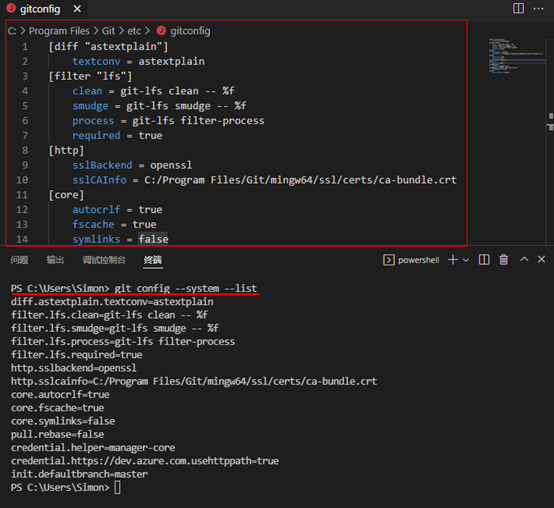This screenshot has width=554, height=508.
Task: Expand the Git breadcrumb folder
Action: (108, 31)
